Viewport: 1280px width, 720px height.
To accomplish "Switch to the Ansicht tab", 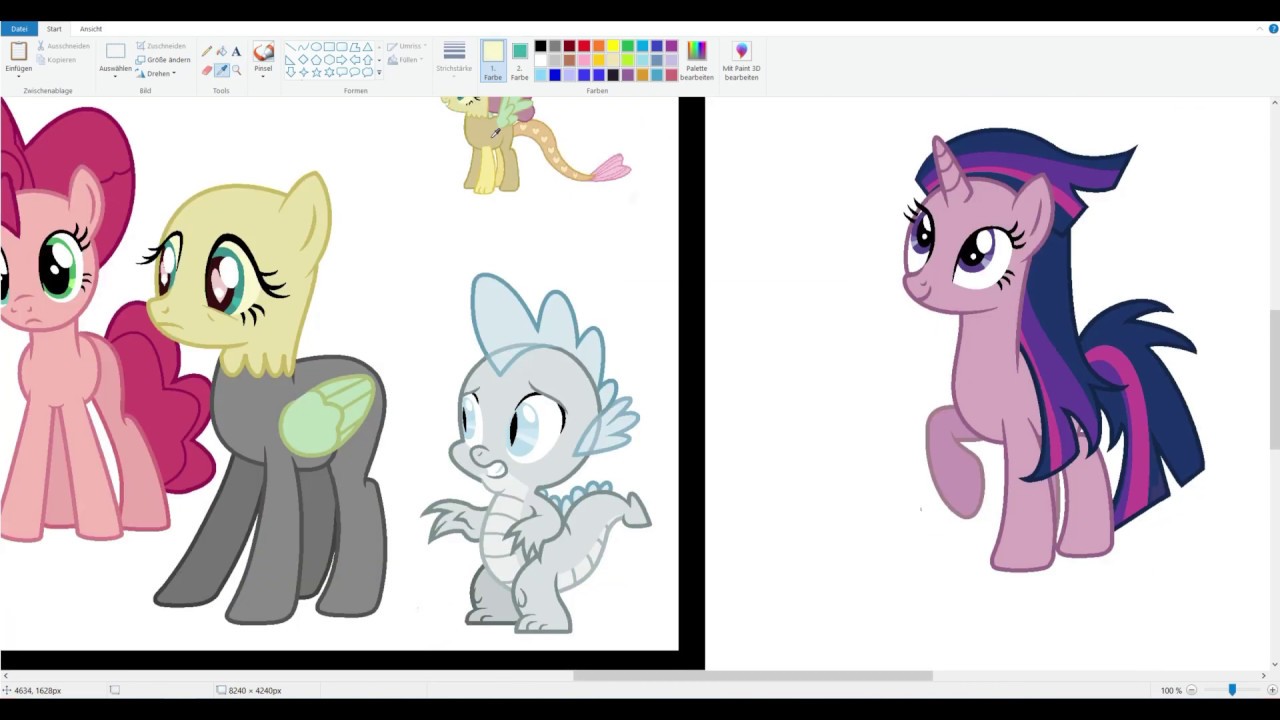I will [x=91, y=29].
